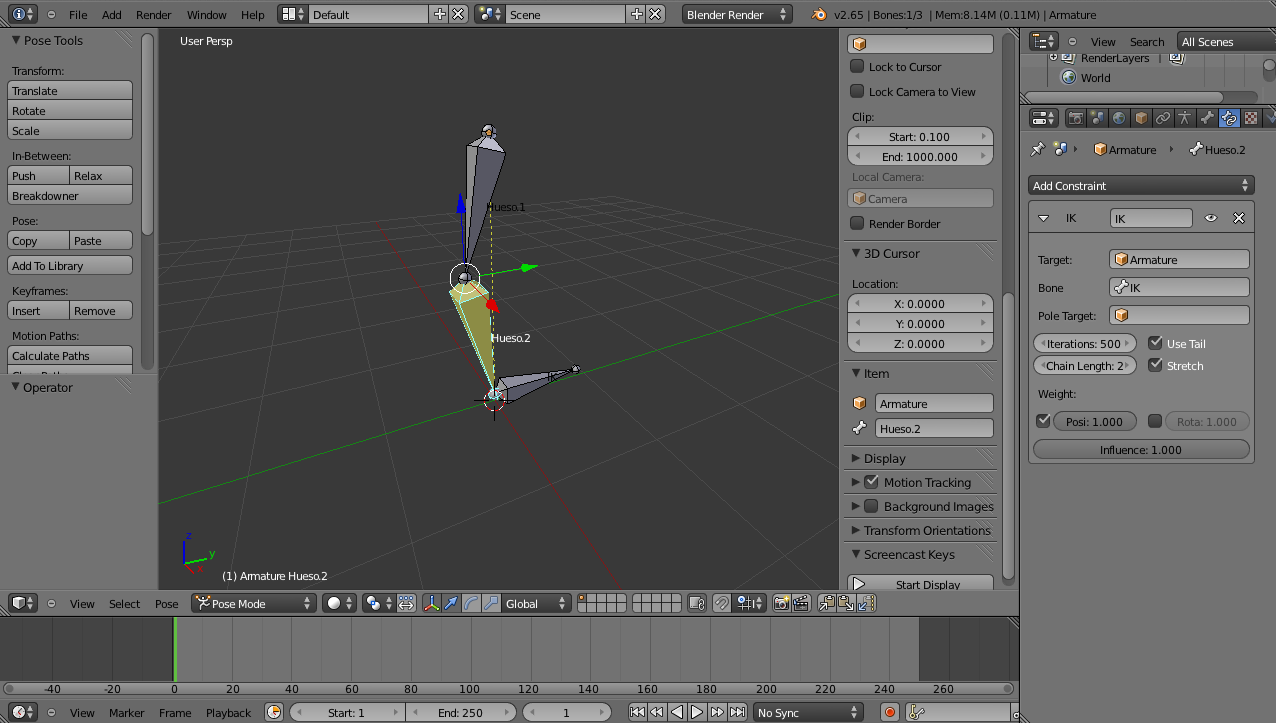Viewport: 1276px width, 723px height.
Task: Switch to Armature data tab (stick figure icon)
Action: pos(1185,118)
